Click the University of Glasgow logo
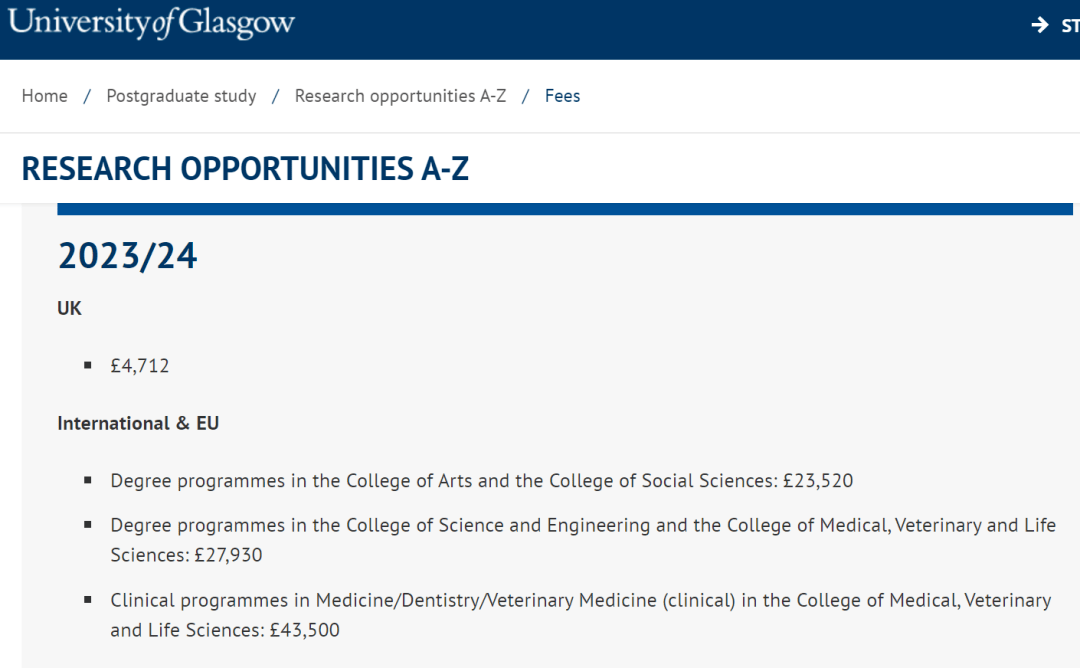The image size is (1080, 668). click(x=151, y=23)
